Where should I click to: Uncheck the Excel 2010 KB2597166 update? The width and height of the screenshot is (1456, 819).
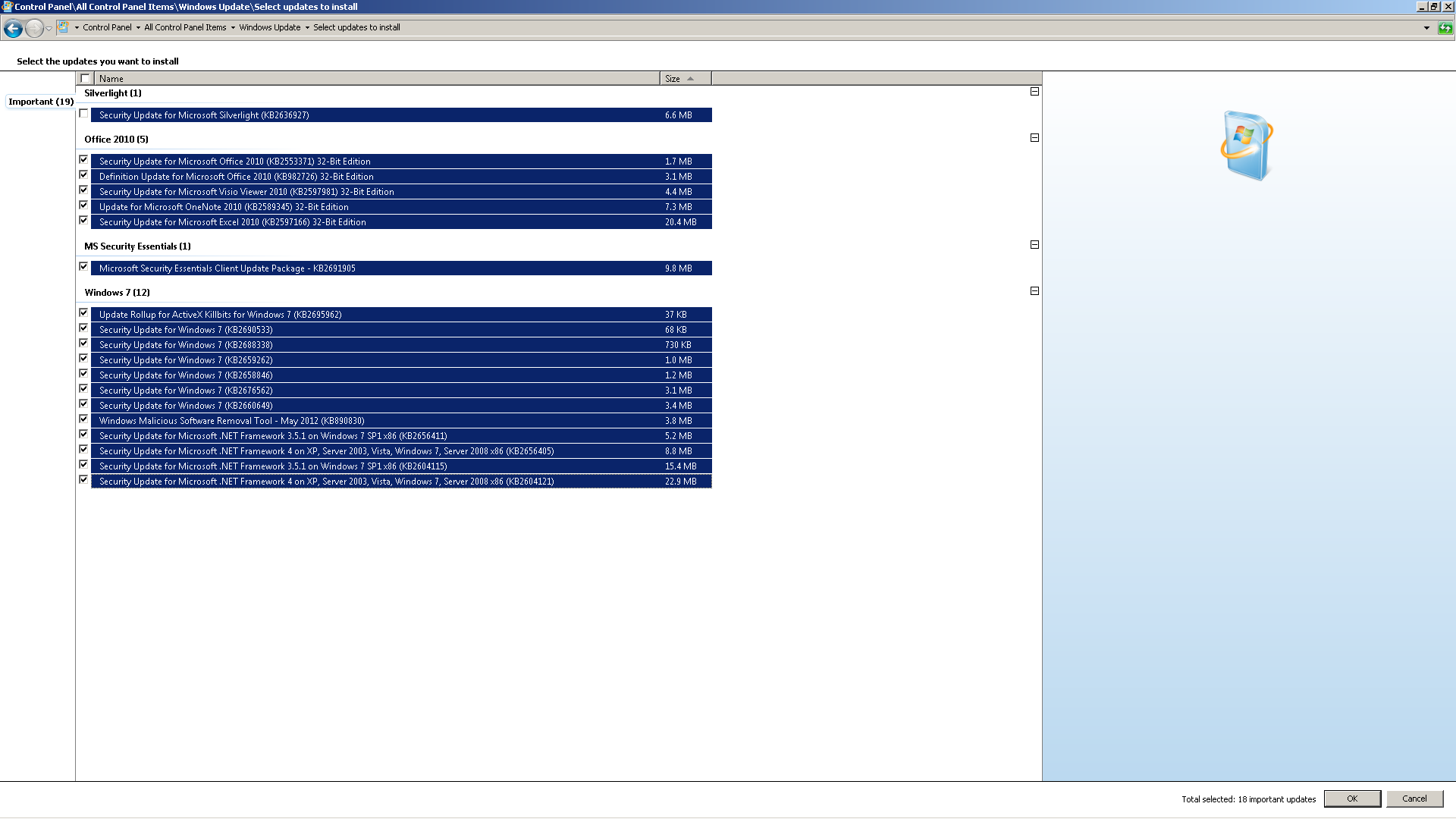(84, 221)
